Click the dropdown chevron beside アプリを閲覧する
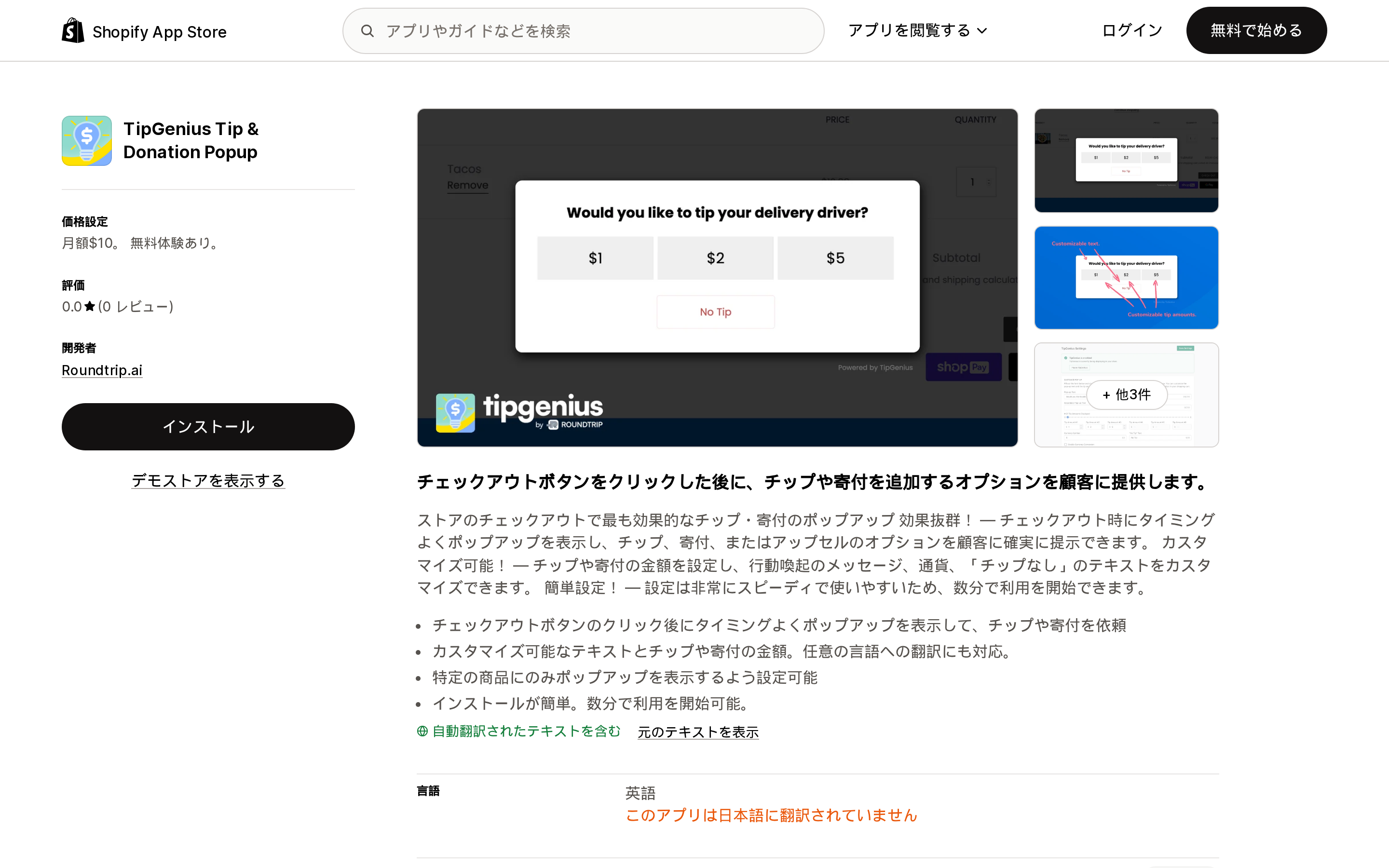Screen dimensions: 1389x868 click(x=982, y=31)
